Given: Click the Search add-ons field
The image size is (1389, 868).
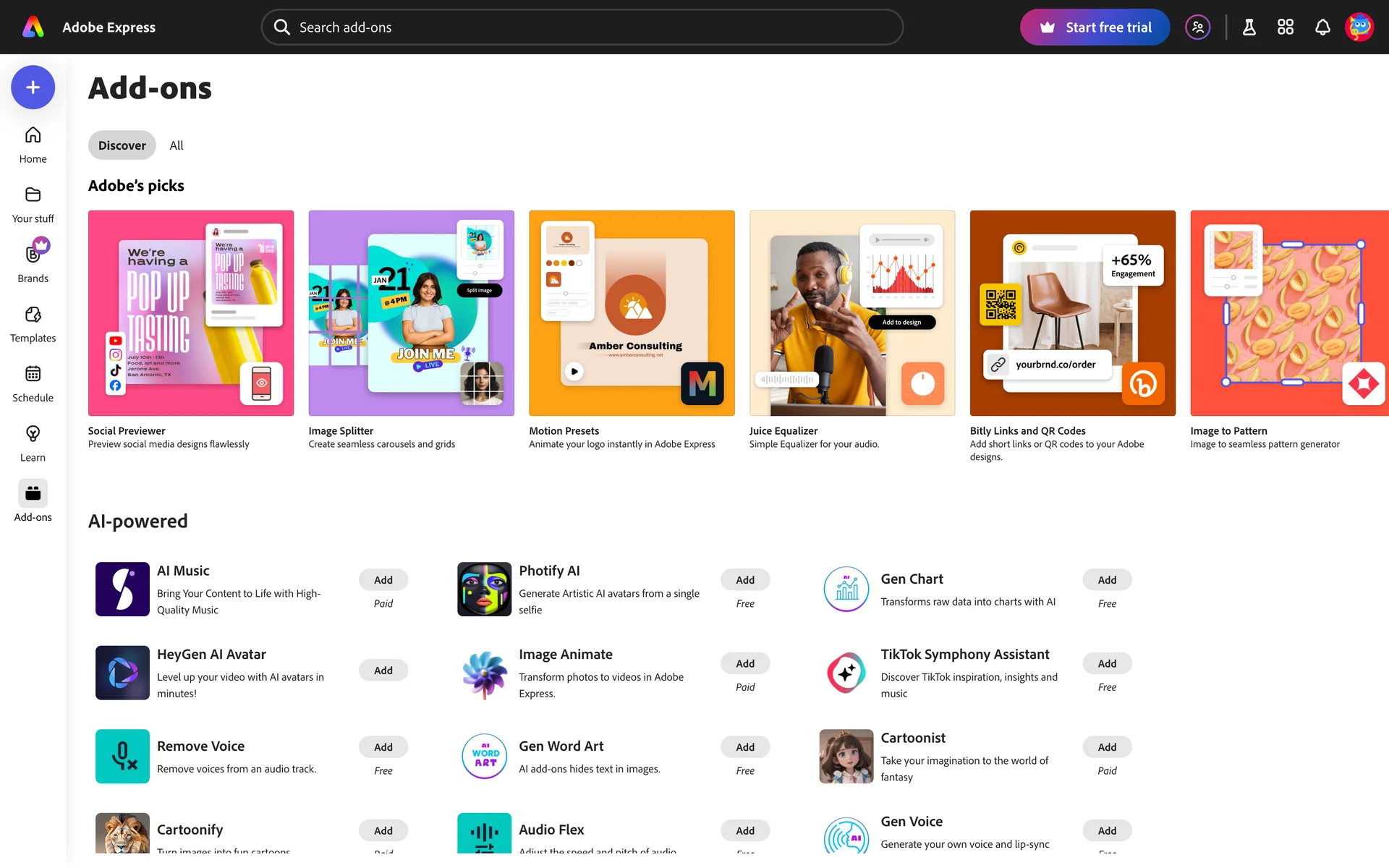Looking at the screenshot, I should coord(582,27).
